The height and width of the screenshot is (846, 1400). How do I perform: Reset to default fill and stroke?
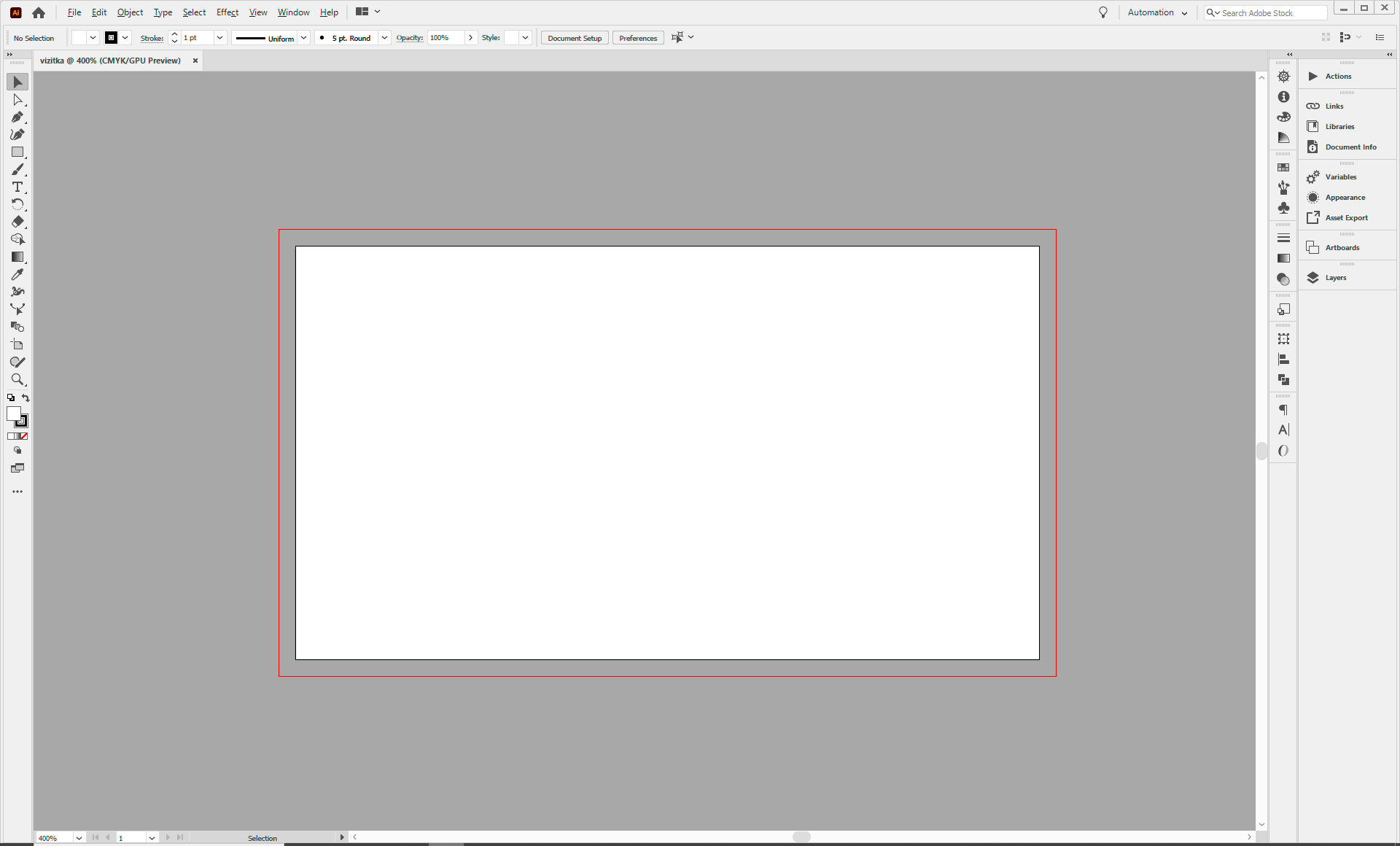tap(11, 397)
